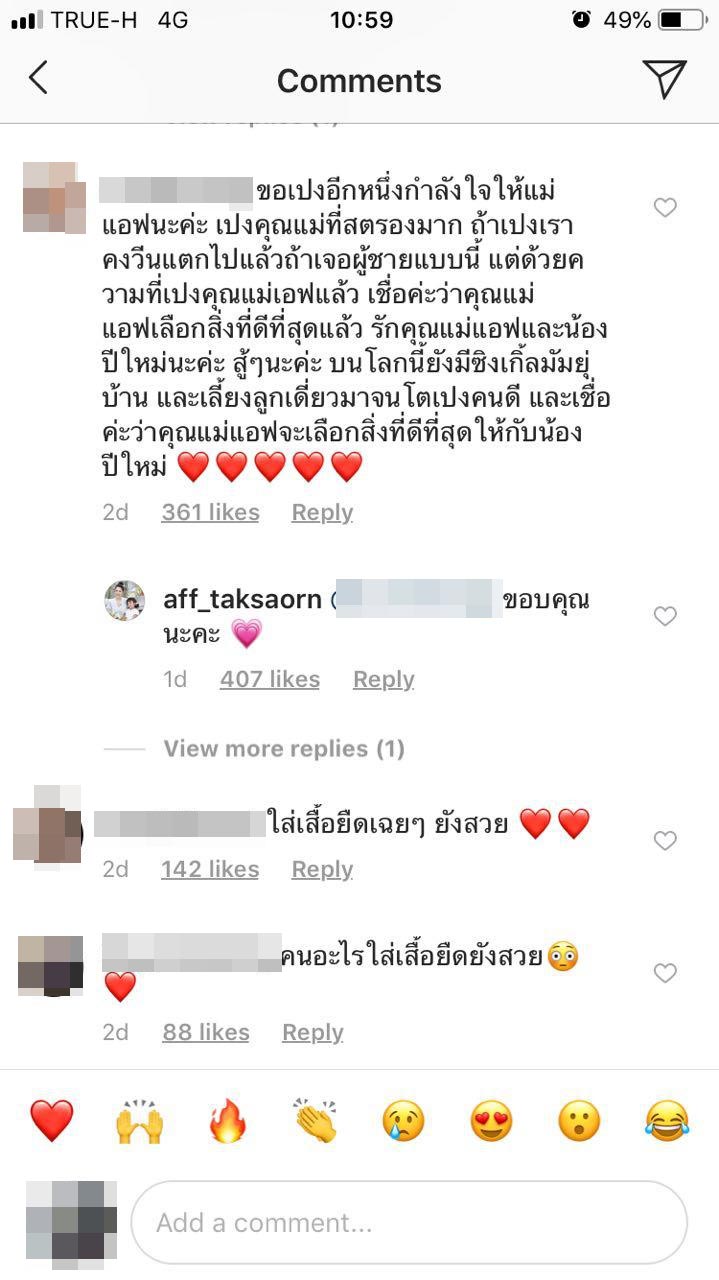
Task: Tap aff_taksaorn profile picture
Action: pyautogui.click(x=125, y=600)
